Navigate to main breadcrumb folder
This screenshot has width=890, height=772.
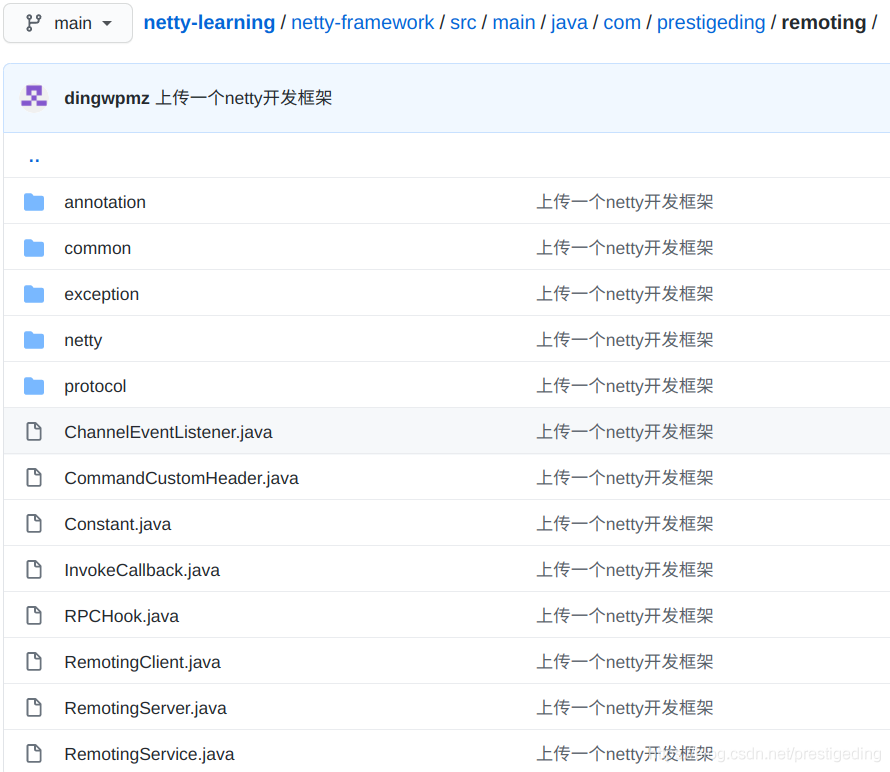click(x=514, y=22)
